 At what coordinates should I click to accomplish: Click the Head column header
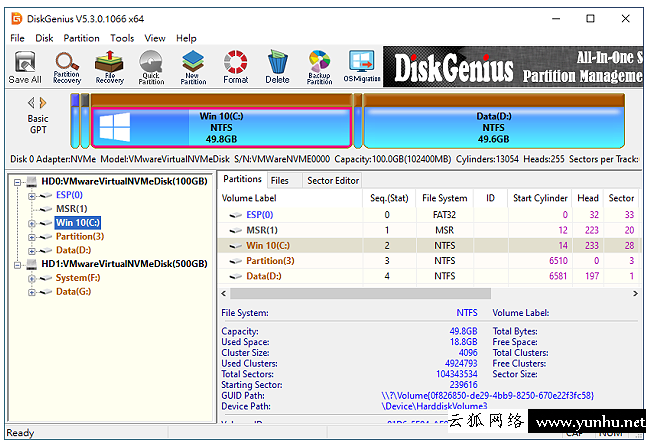[x=588, y=198]
